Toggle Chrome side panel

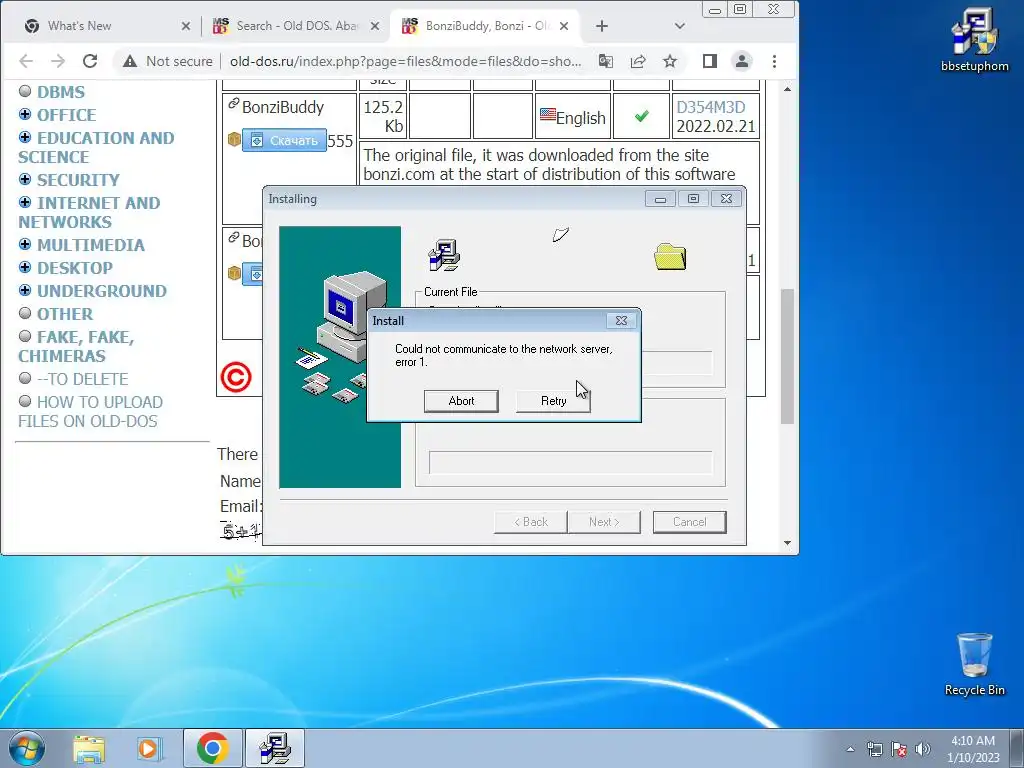tap(710, 61)
